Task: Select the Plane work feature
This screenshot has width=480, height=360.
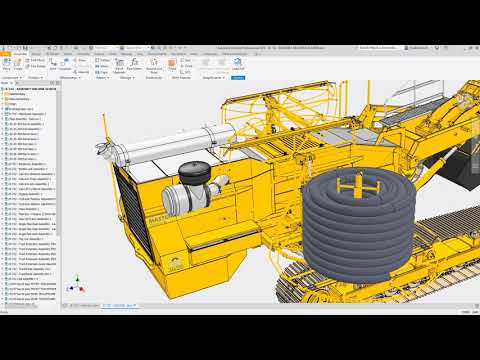Action: pyautogui.click(x=172, y=64)
